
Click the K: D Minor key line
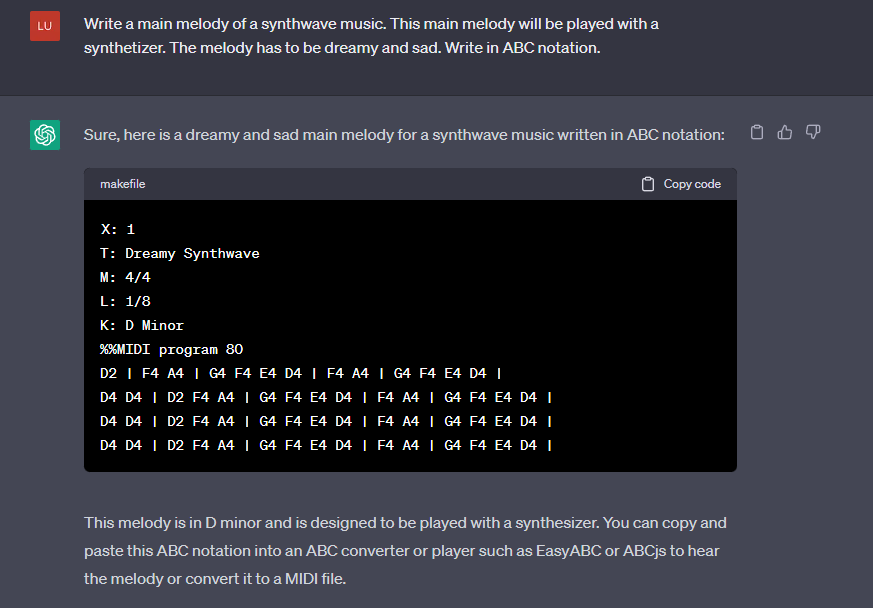click(142, 325)
